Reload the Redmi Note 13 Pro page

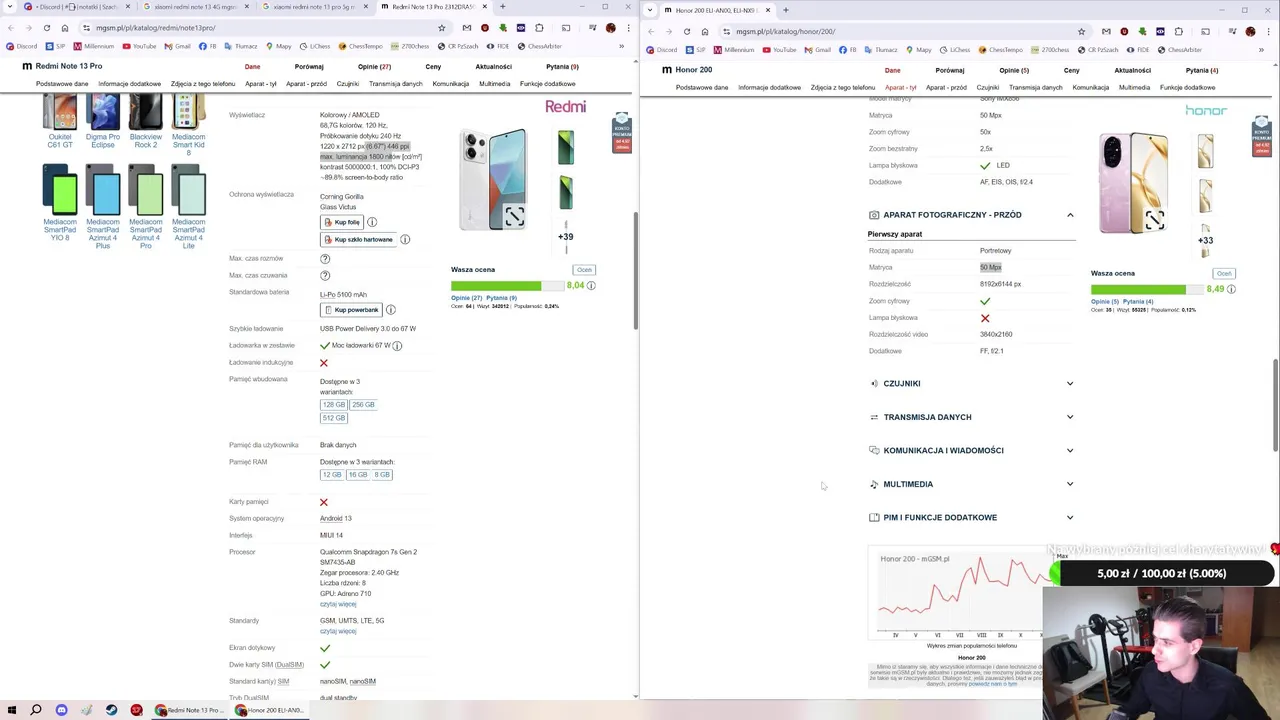click(46, 28)
